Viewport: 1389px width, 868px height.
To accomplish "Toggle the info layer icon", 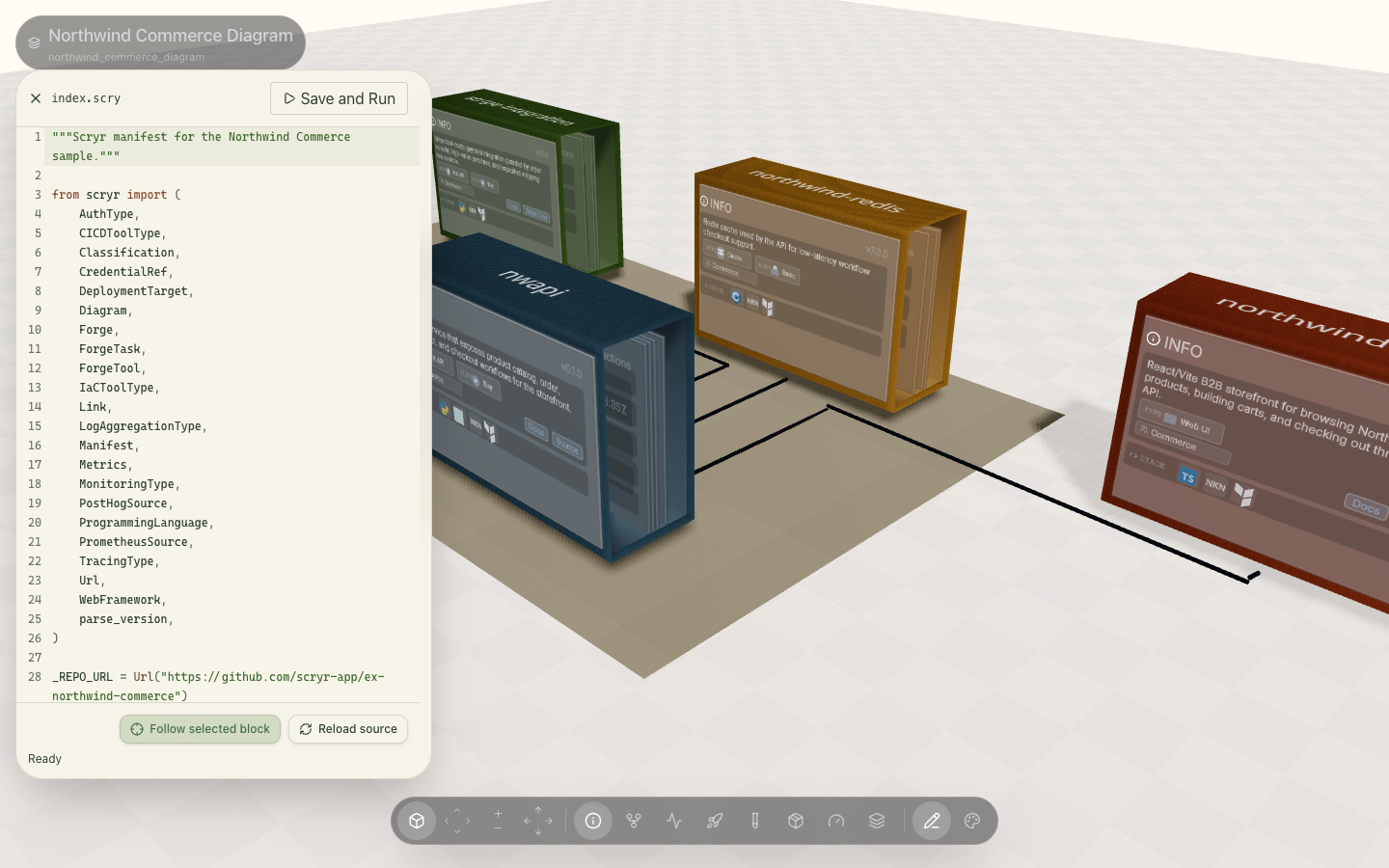I will pyautogui.click(x=593, y=821).
